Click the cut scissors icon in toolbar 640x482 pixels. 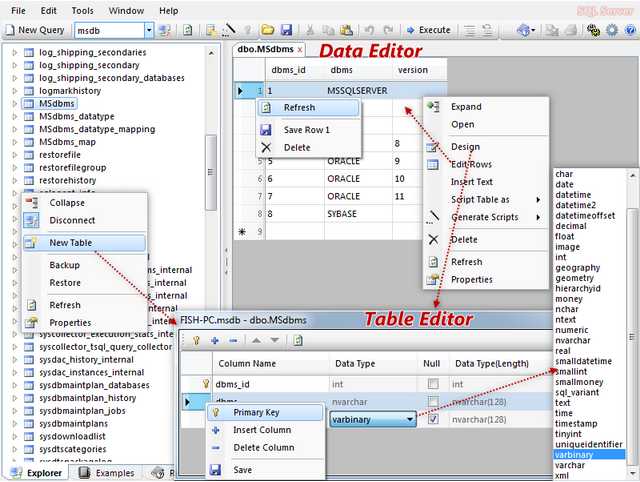coord(310,30)
